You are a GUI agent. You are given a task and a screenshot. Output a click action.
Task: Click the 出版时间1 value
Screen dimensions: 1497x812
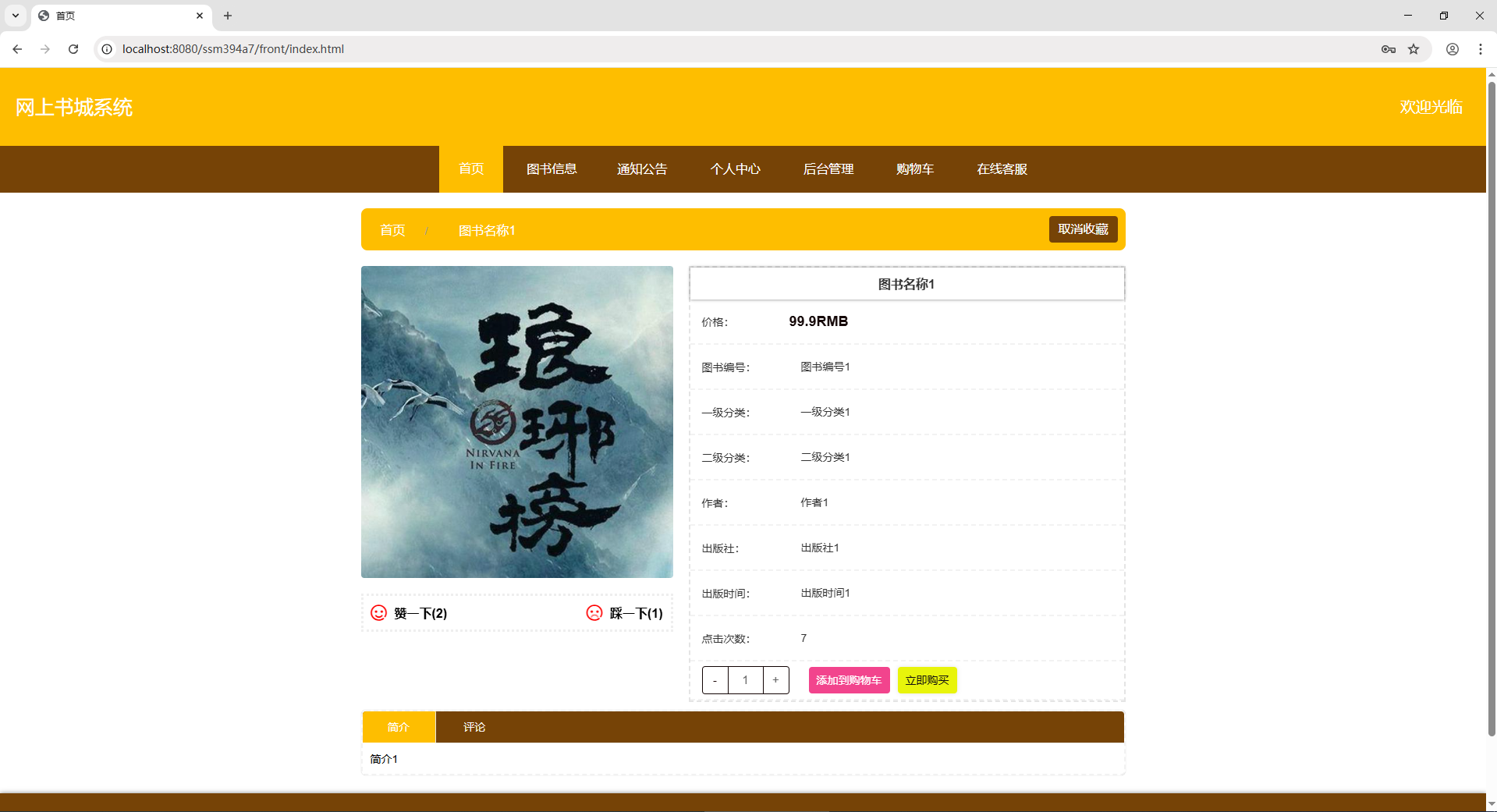tap(825, 593)
